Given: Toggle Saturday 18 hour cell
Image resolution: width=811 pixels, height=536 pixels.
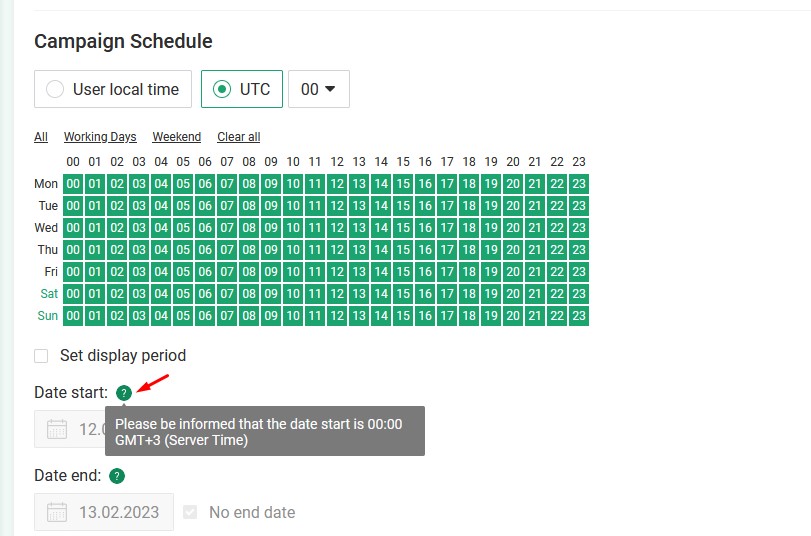Looking at the screenshot, I should [x=469, y=294].
